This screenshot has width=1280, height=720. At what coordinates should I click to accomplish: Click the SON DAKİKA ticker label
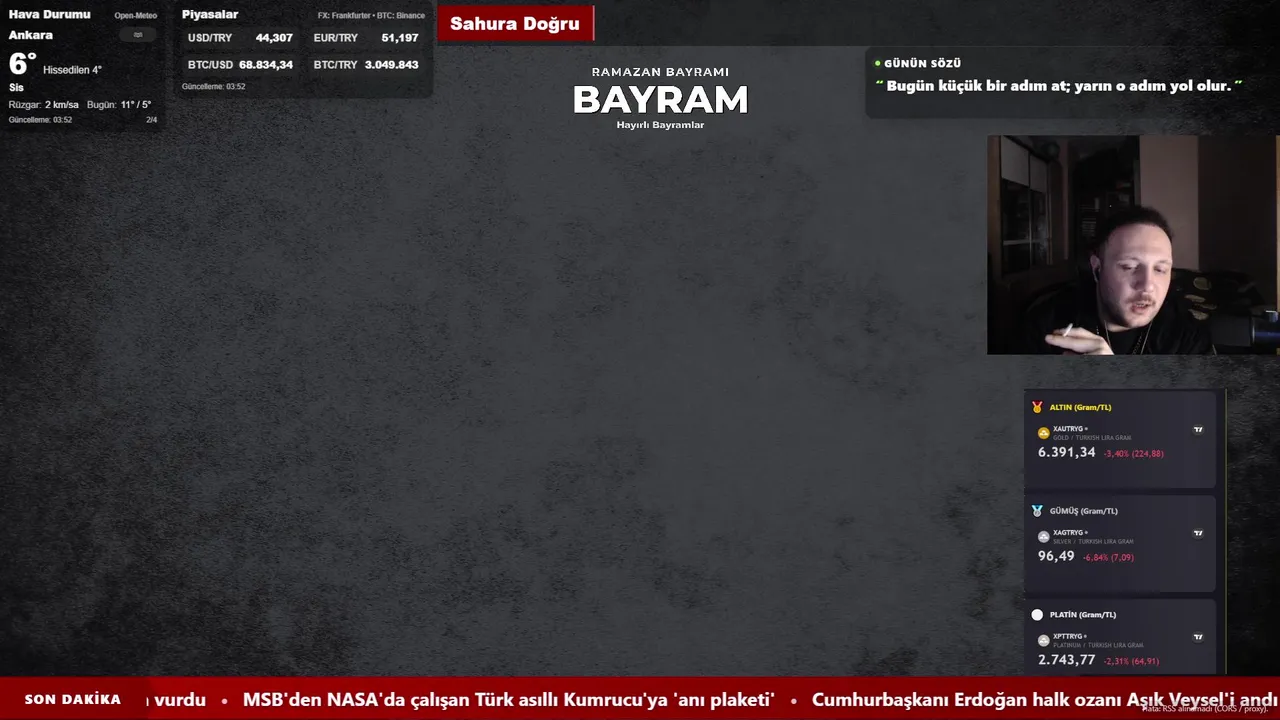[x=73, y=700]
